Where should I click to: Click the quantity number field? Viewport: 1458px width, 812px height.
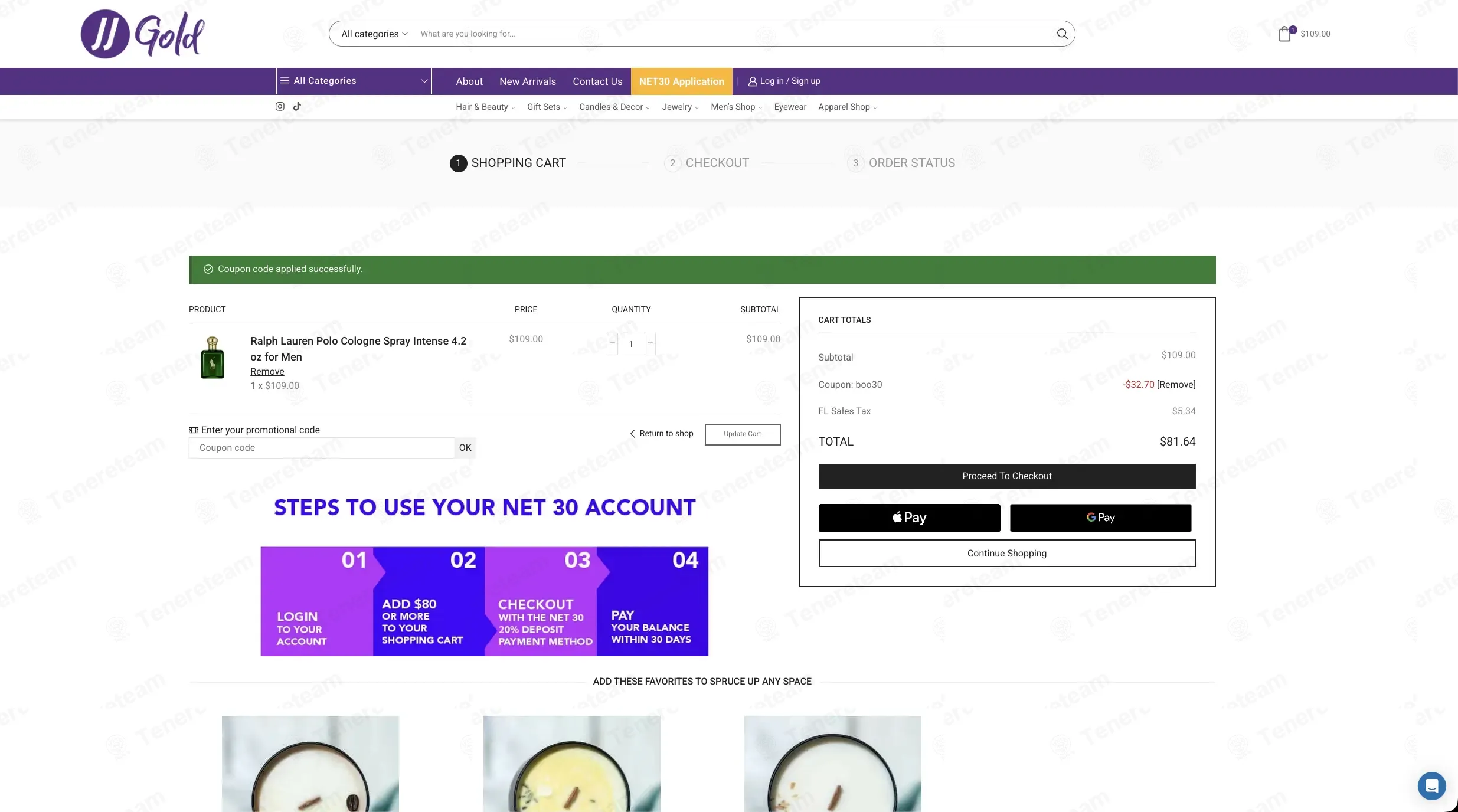pos(631,344)
